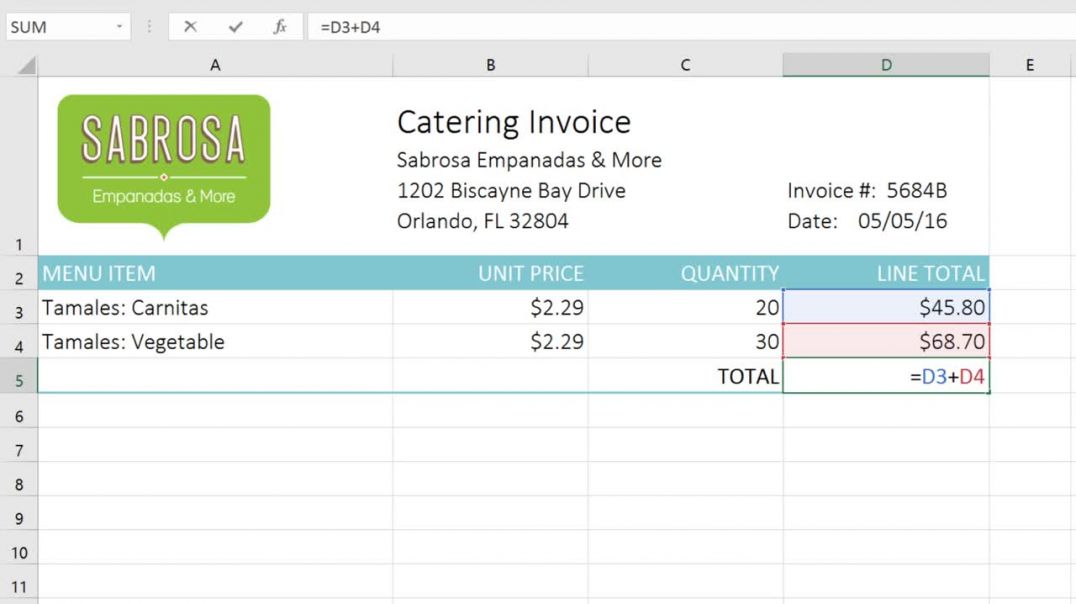Select quantity cell with 20

(685, 307)
